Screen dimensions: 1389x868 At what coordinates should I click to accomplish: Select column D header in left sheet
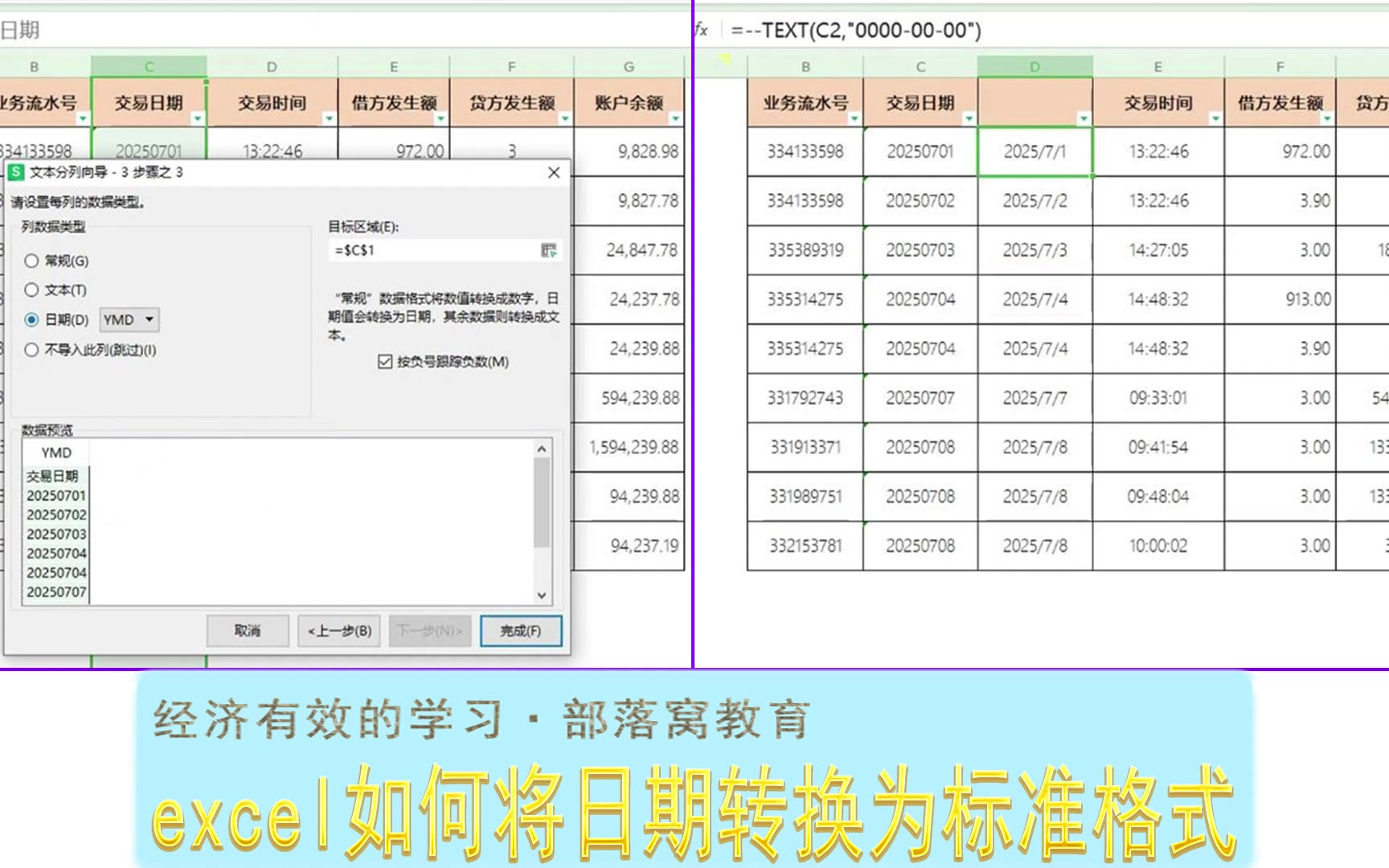(x=272, y=67)
